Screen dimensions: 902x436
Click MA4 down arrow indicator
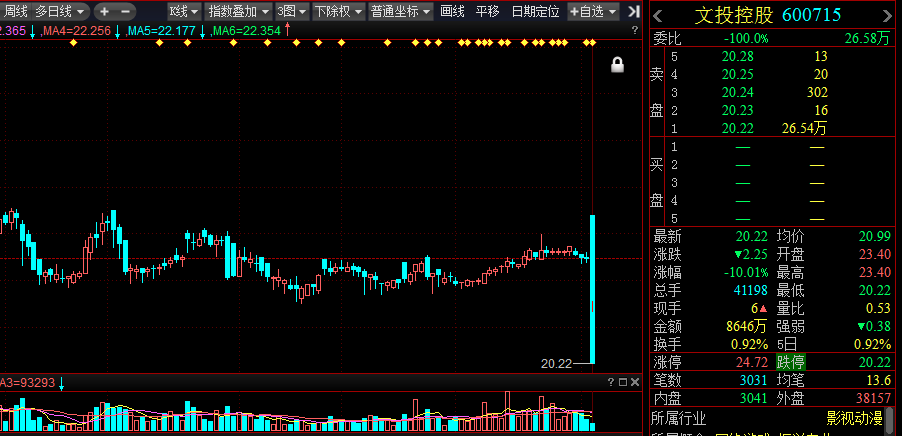117,32
